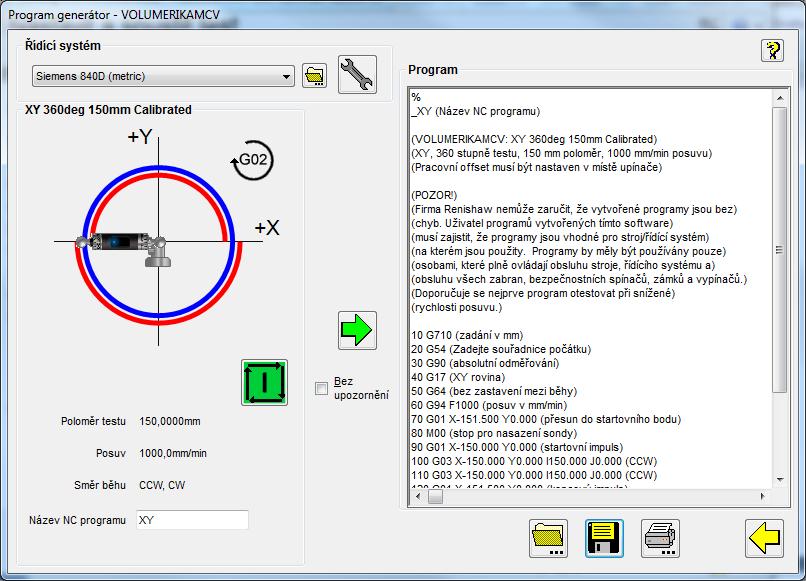The width and height of the screenshot is (806, 581).
Task: Print the program with printer icon
Action: point(661,538)
